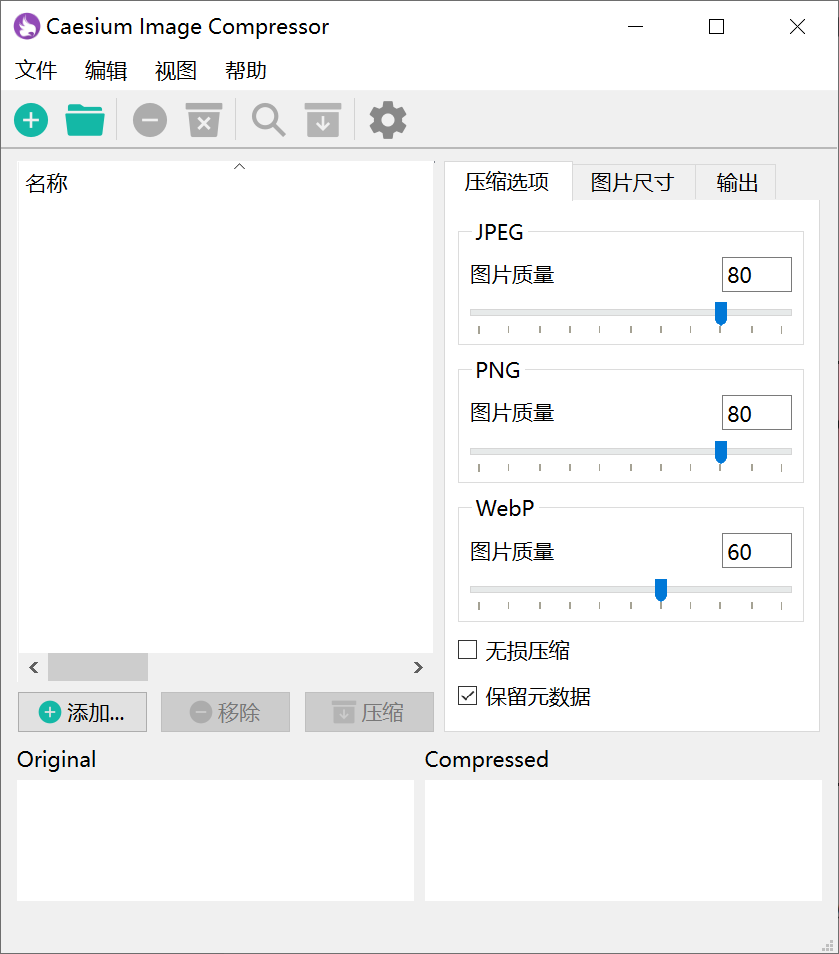Start compression via the toolbar download icon

pyautogui.click(x=322, y=119)
